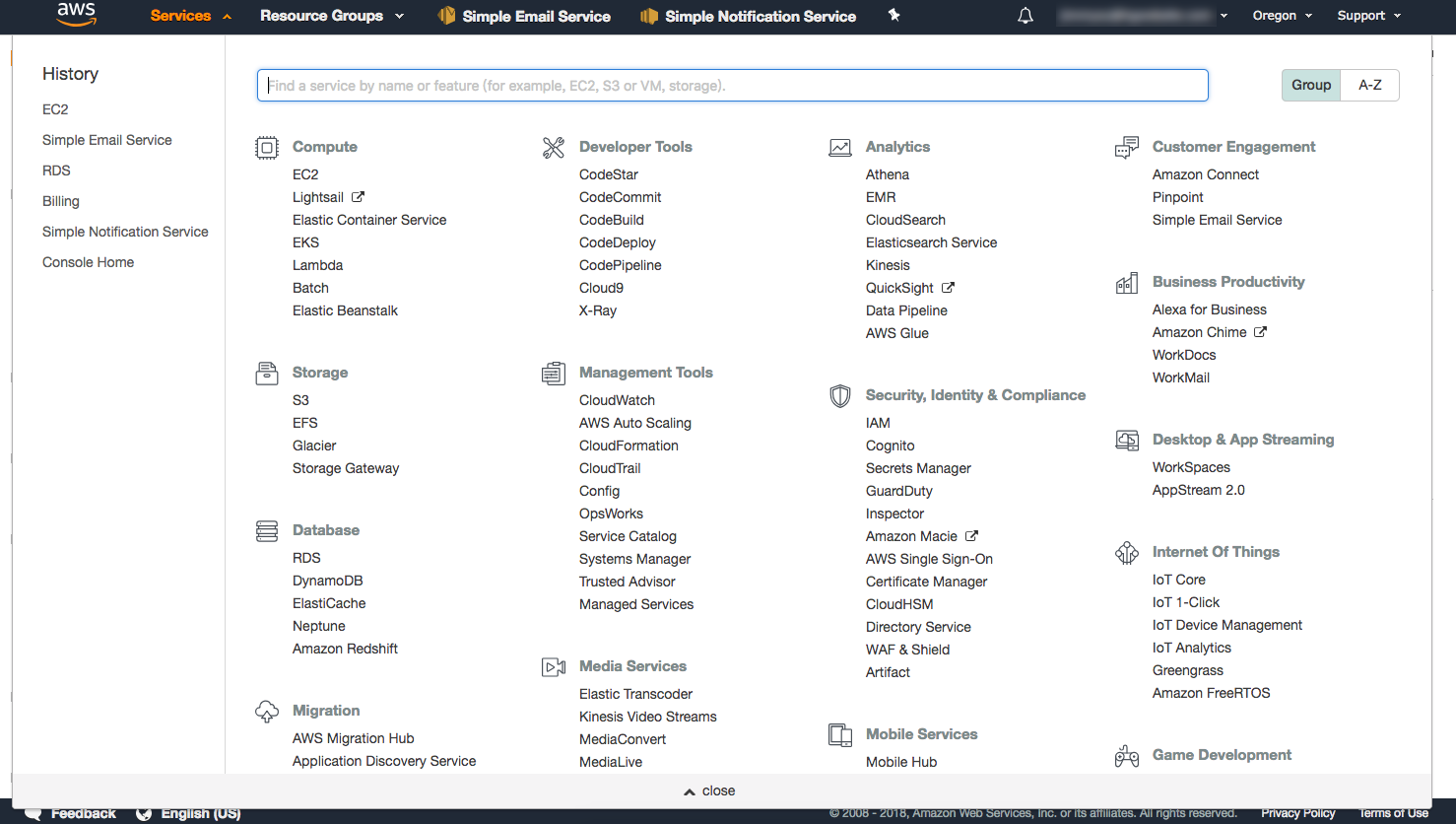Collapse the Services menu in navbar
The width and height of the screenshot is (1456, 824).
[191, 16]
